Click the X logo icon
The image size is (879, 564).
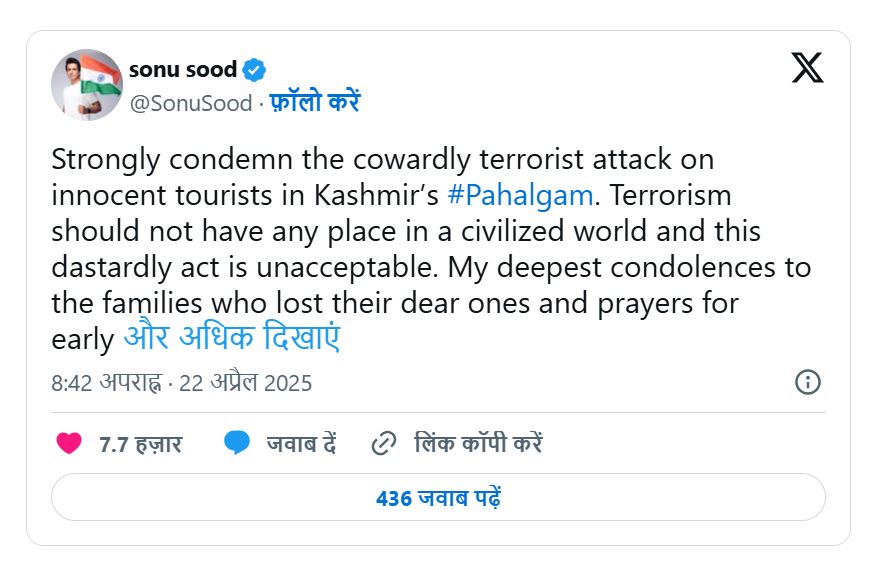[807, 68]
